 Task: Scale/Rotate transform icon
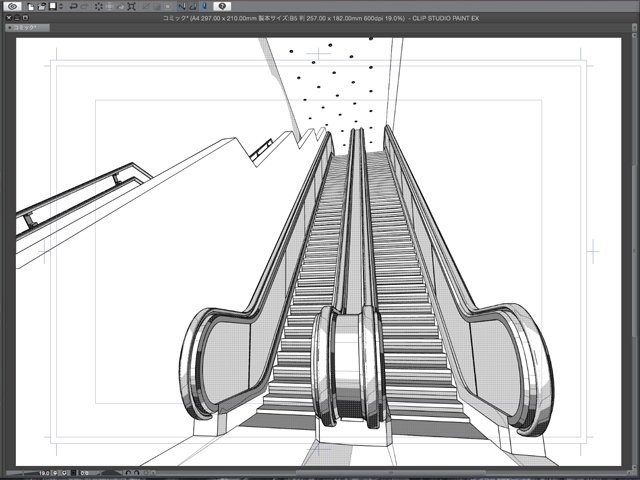click(131, 6)
